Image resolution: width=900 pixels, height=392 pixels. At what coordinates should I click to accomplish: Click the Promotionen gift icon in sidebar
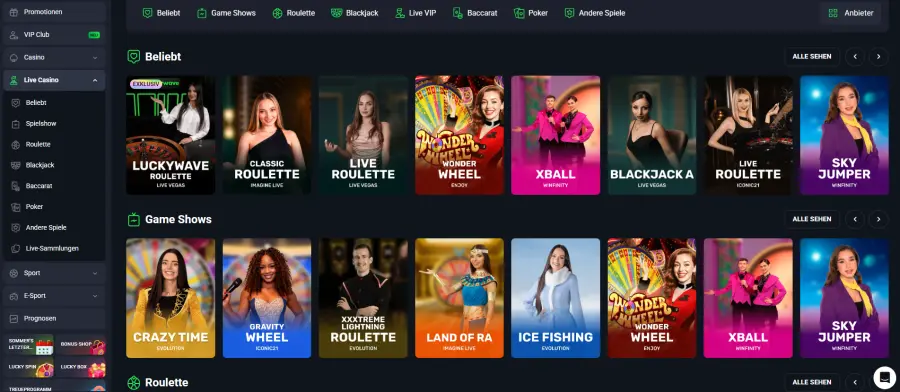pos(14,11)
